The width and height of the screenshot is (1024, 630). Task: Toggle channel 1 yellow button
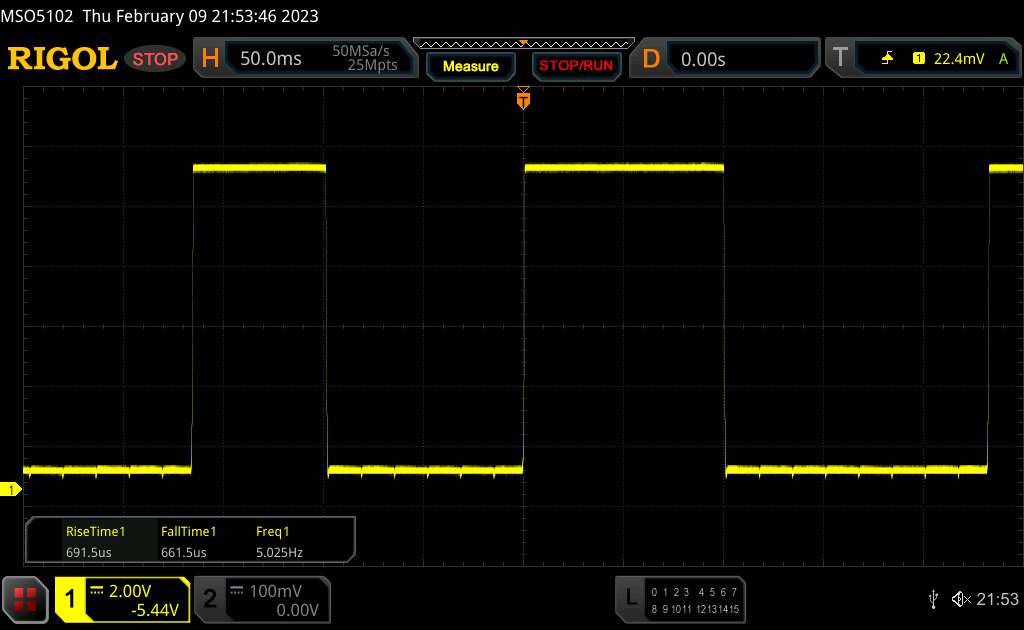pyautogui.click(x=70, y=599)
